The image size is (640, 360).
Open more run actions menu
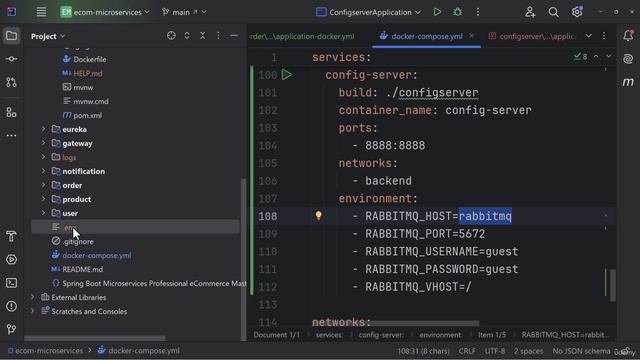(478, 12)
